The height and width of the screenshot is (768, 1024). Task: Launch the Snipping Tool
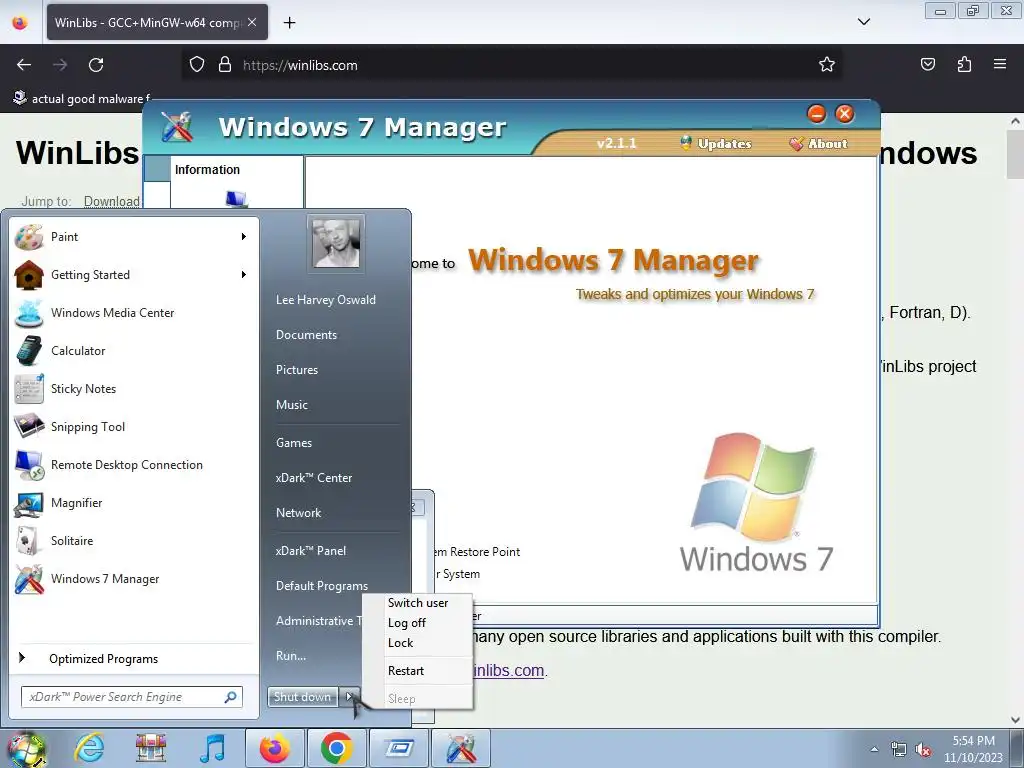(134, 426)
